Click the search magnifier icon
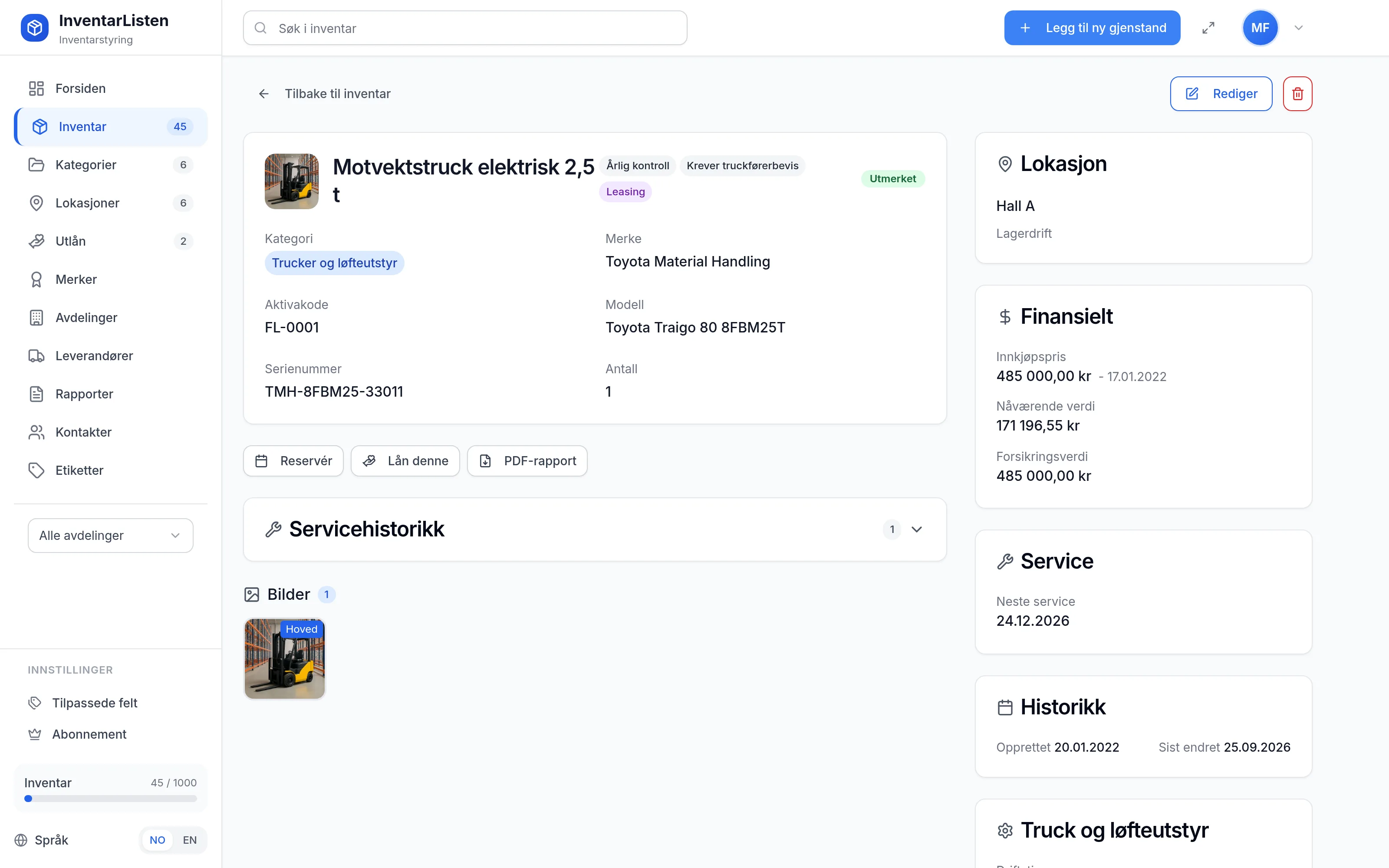1389x868 pixels. coord(260,28)
